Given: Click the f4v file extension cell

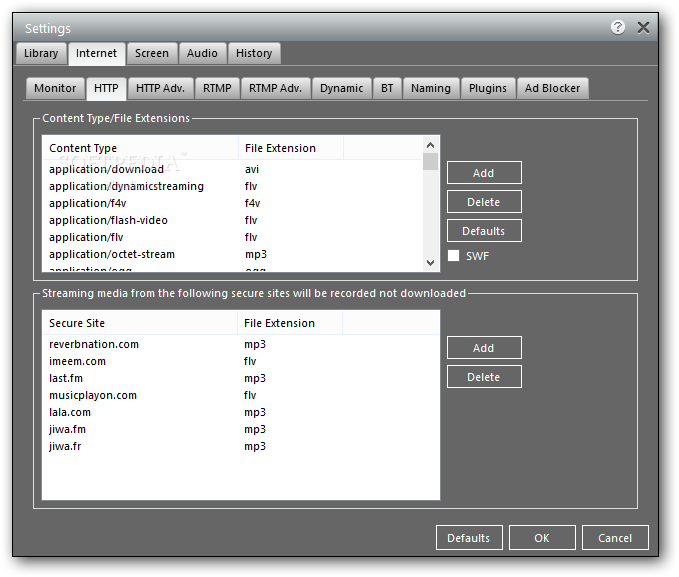Looking at the screenshot, I should pyautogui.click(x=252, y=203).
